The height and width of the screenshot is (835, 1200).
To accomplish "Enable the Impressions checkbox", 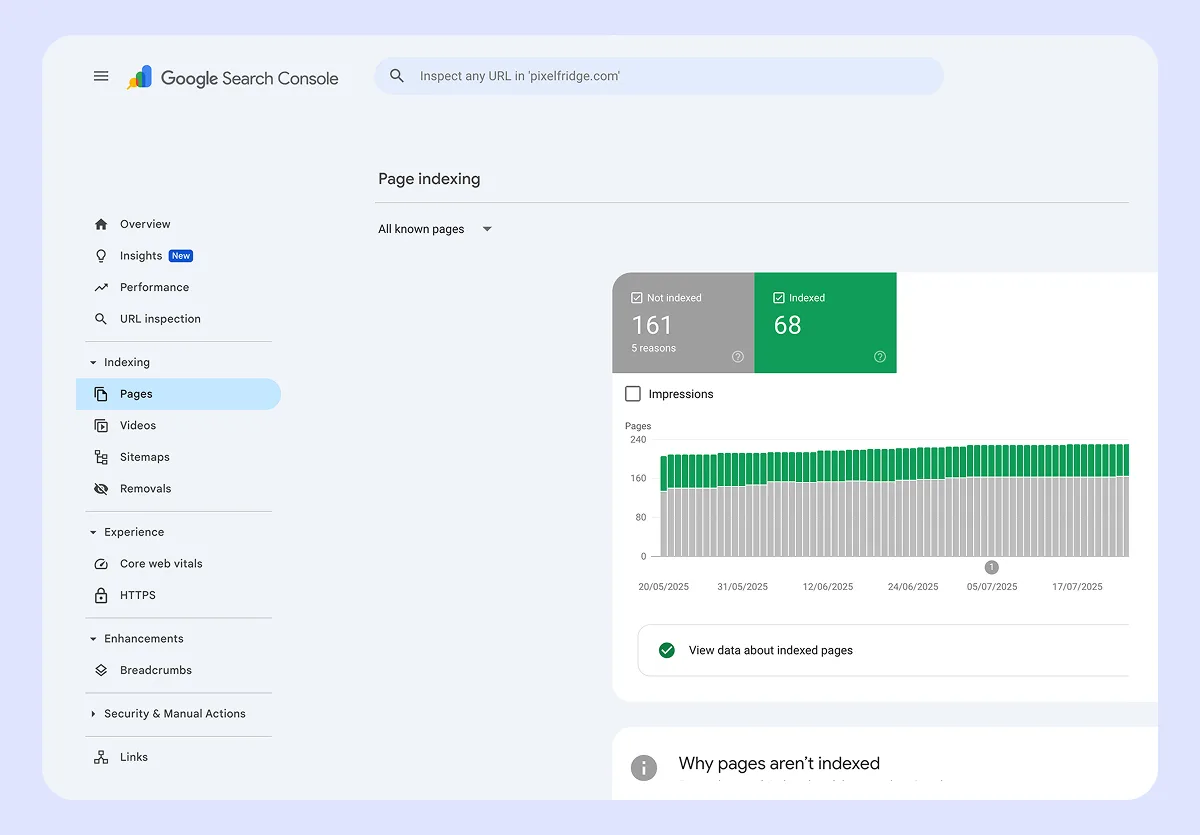I will [x=633, y=394].
